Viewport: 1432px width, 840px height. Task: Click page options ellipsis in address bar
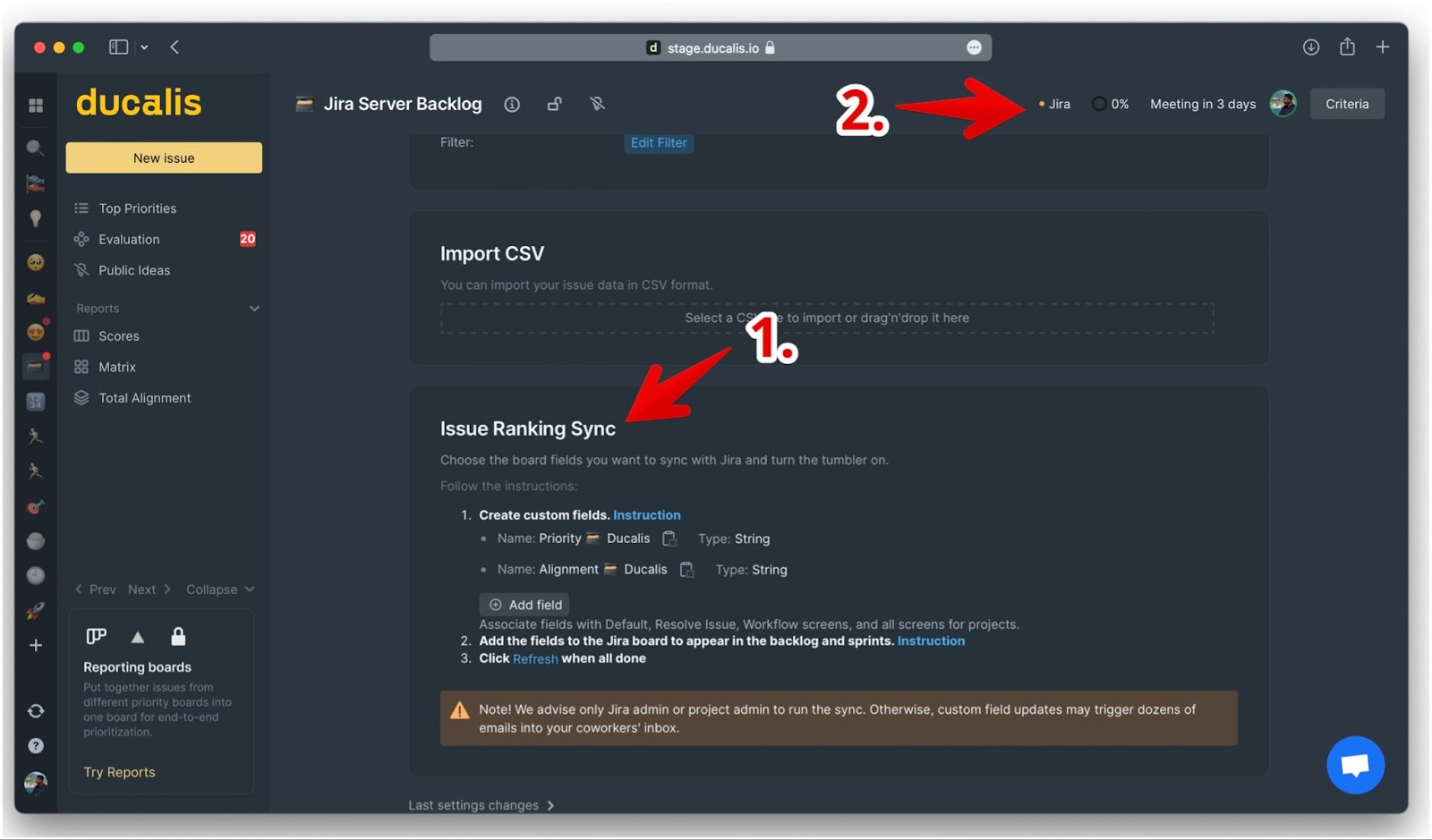tap(974, 47)
